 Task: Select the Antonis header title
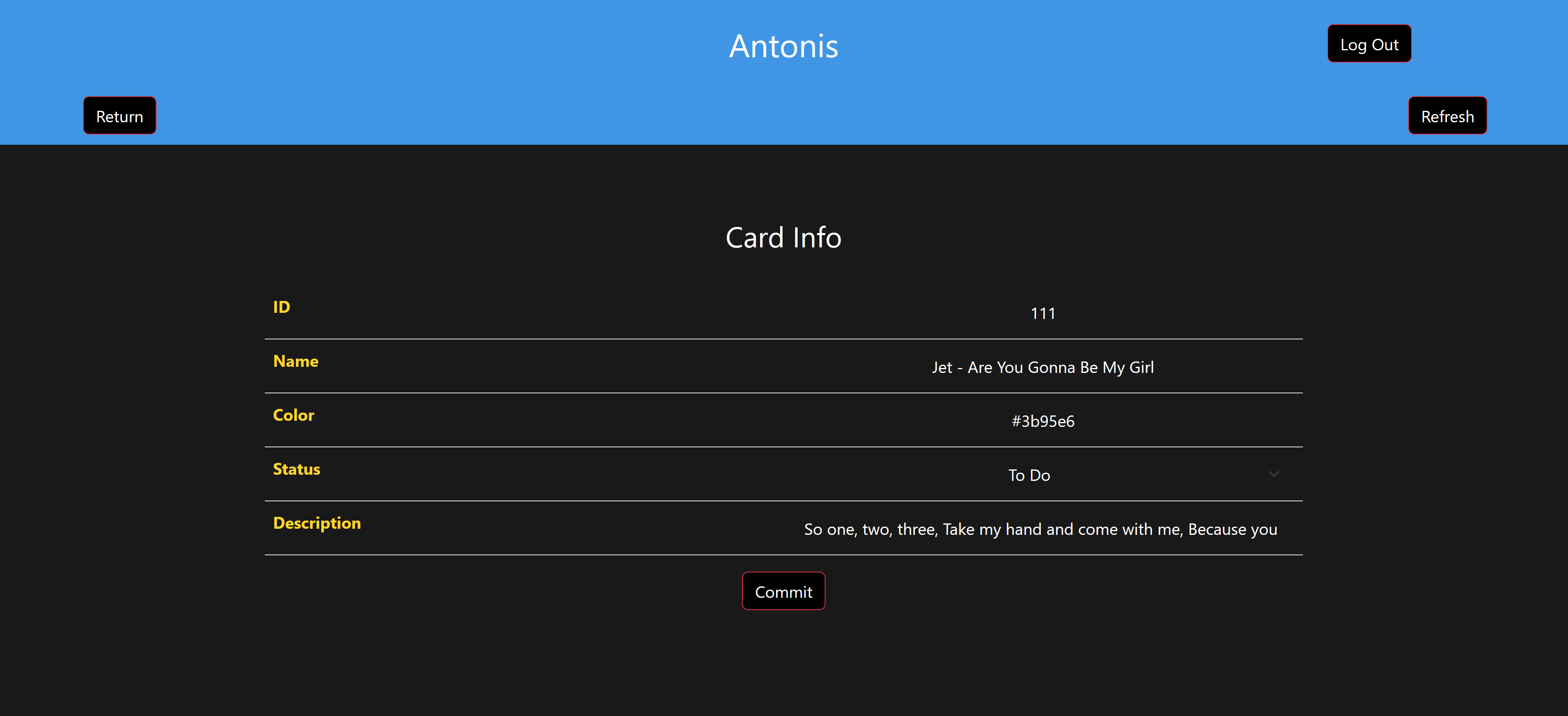click(783, 46)
